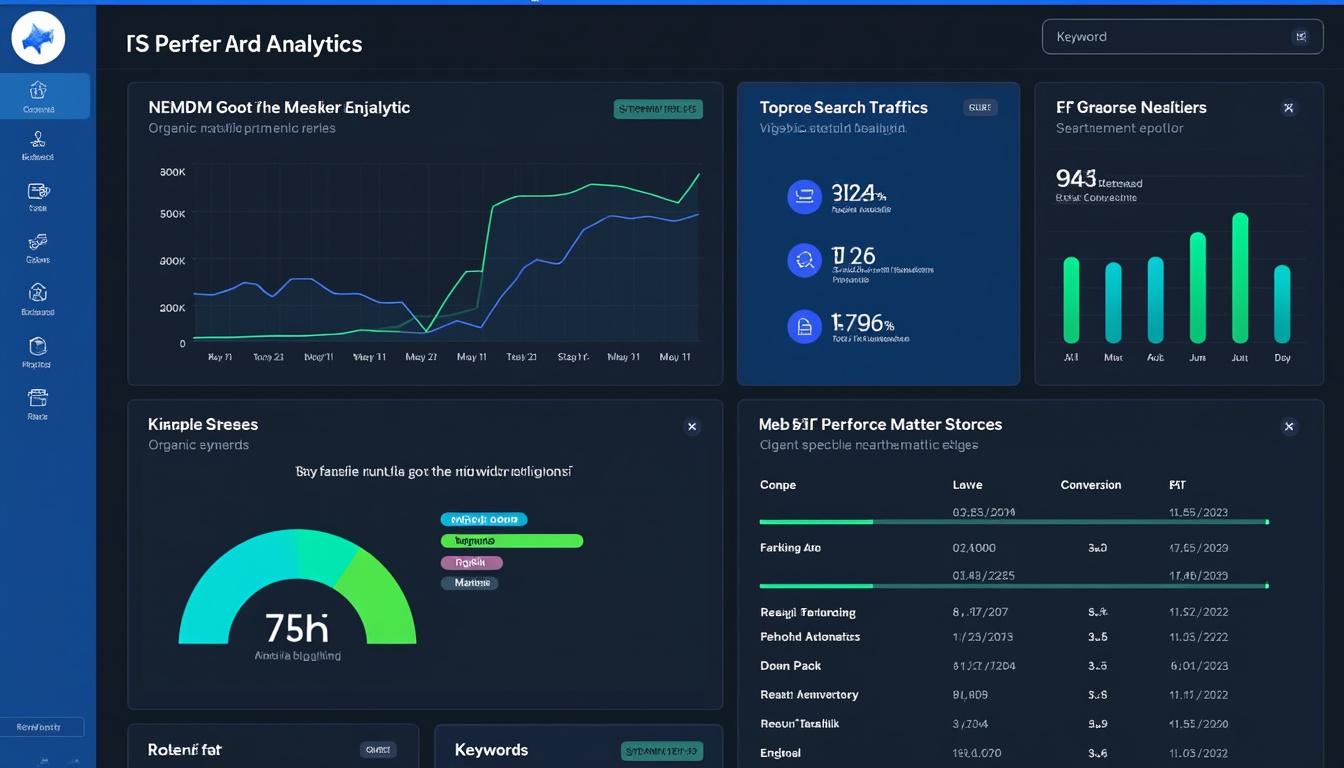Close the Web Performance Matter Stores card
Viewport: 1344px width, 768px height.
(x=1289, y=426)
